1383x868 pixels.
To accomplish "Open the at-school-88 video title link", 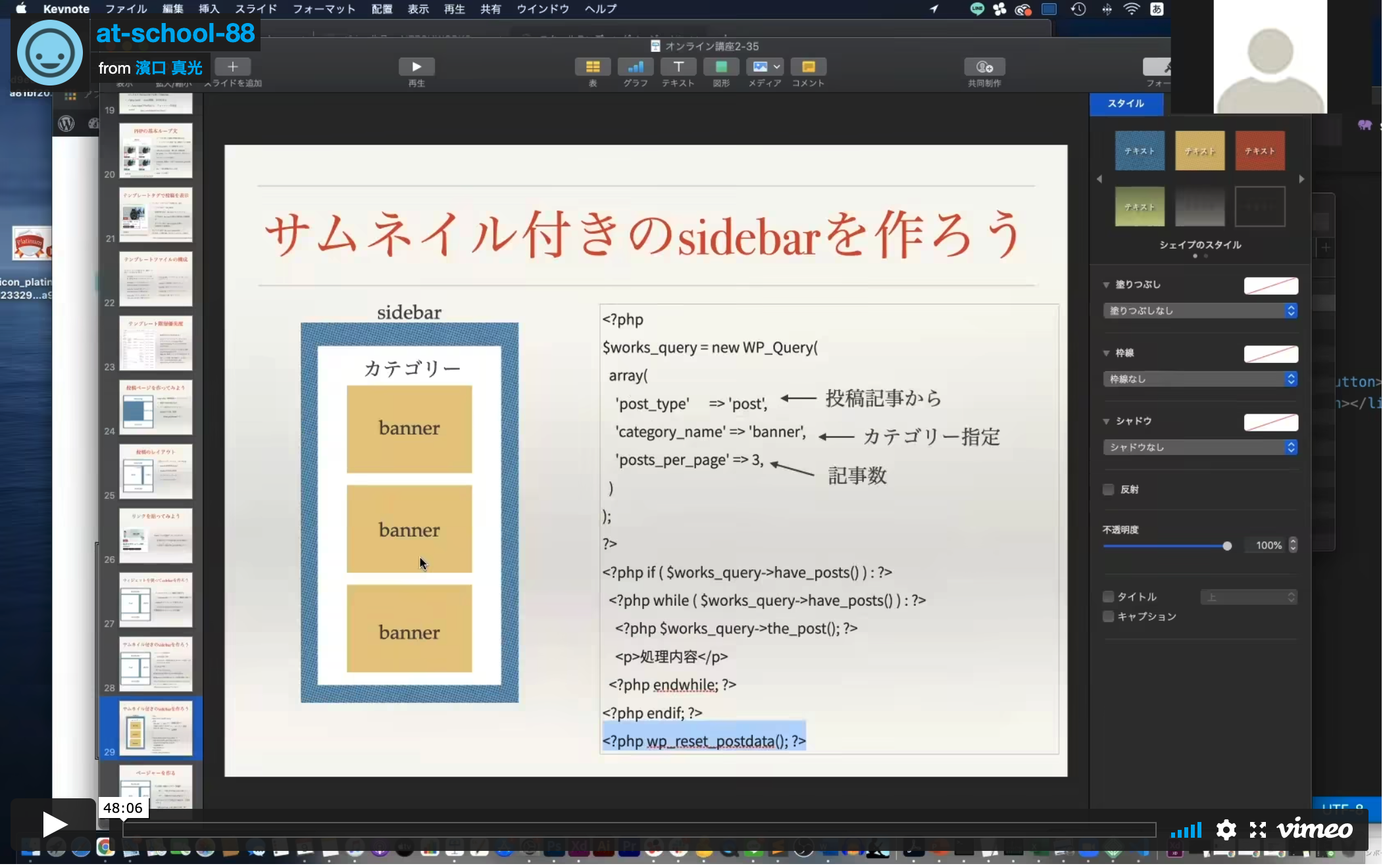I will coord(176,33).
